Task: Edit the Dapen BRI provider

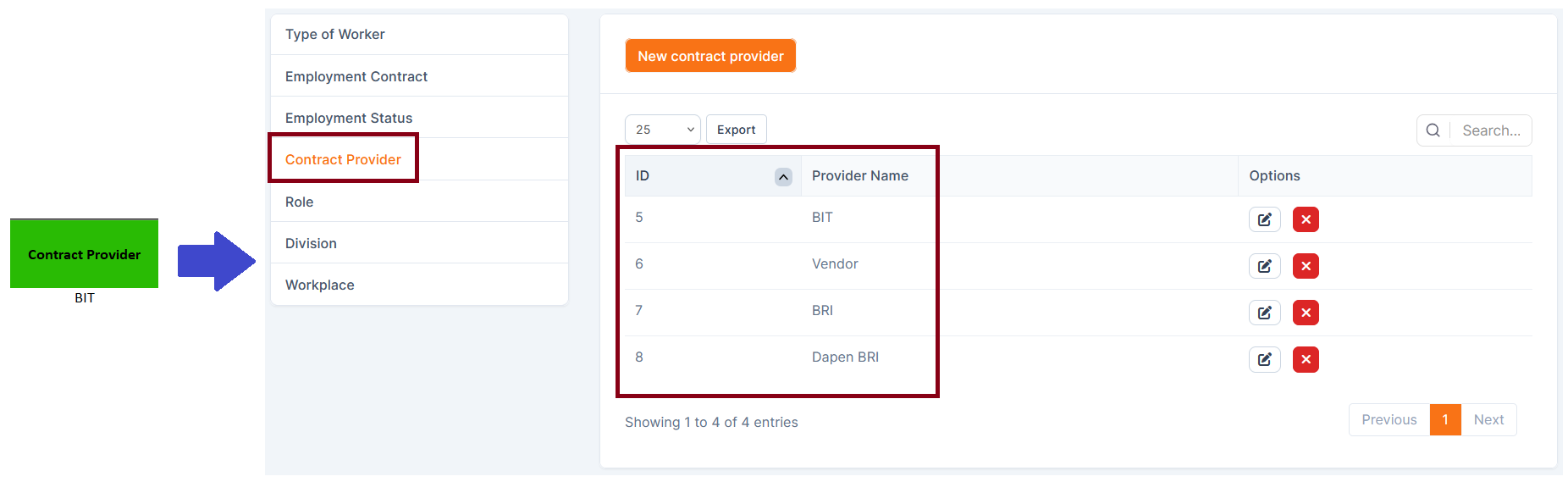Action: (x=1264, y=359)
